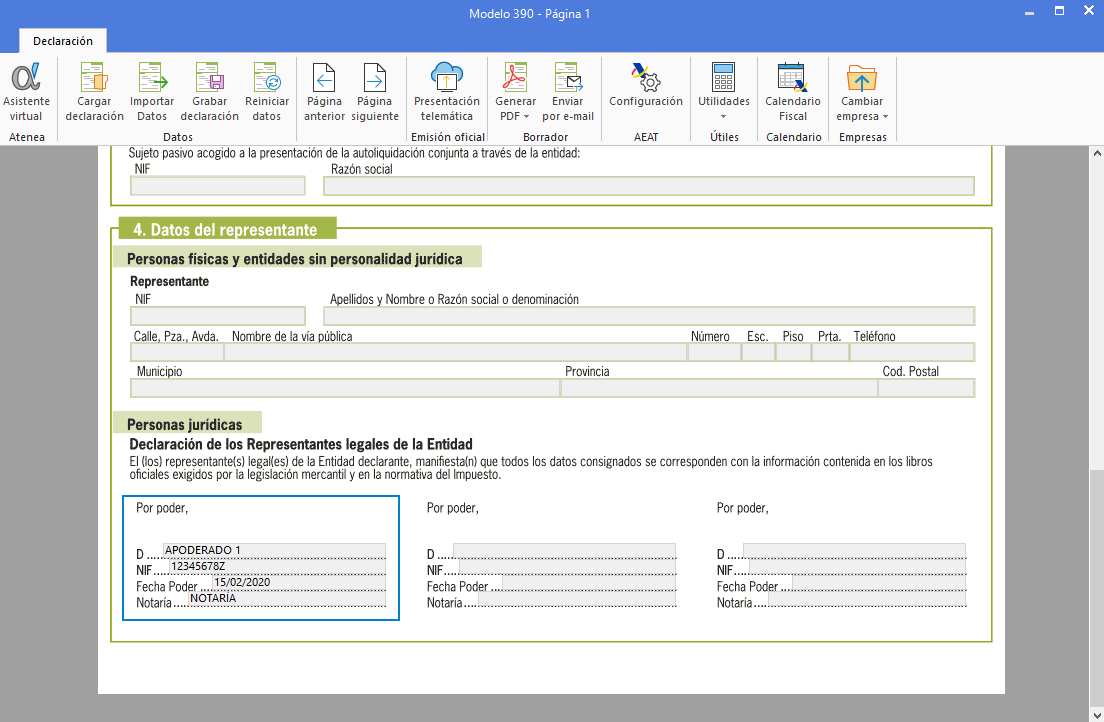Click vertical scrollbar up arrow
1104x722 pixels.
click(1097, 153)
